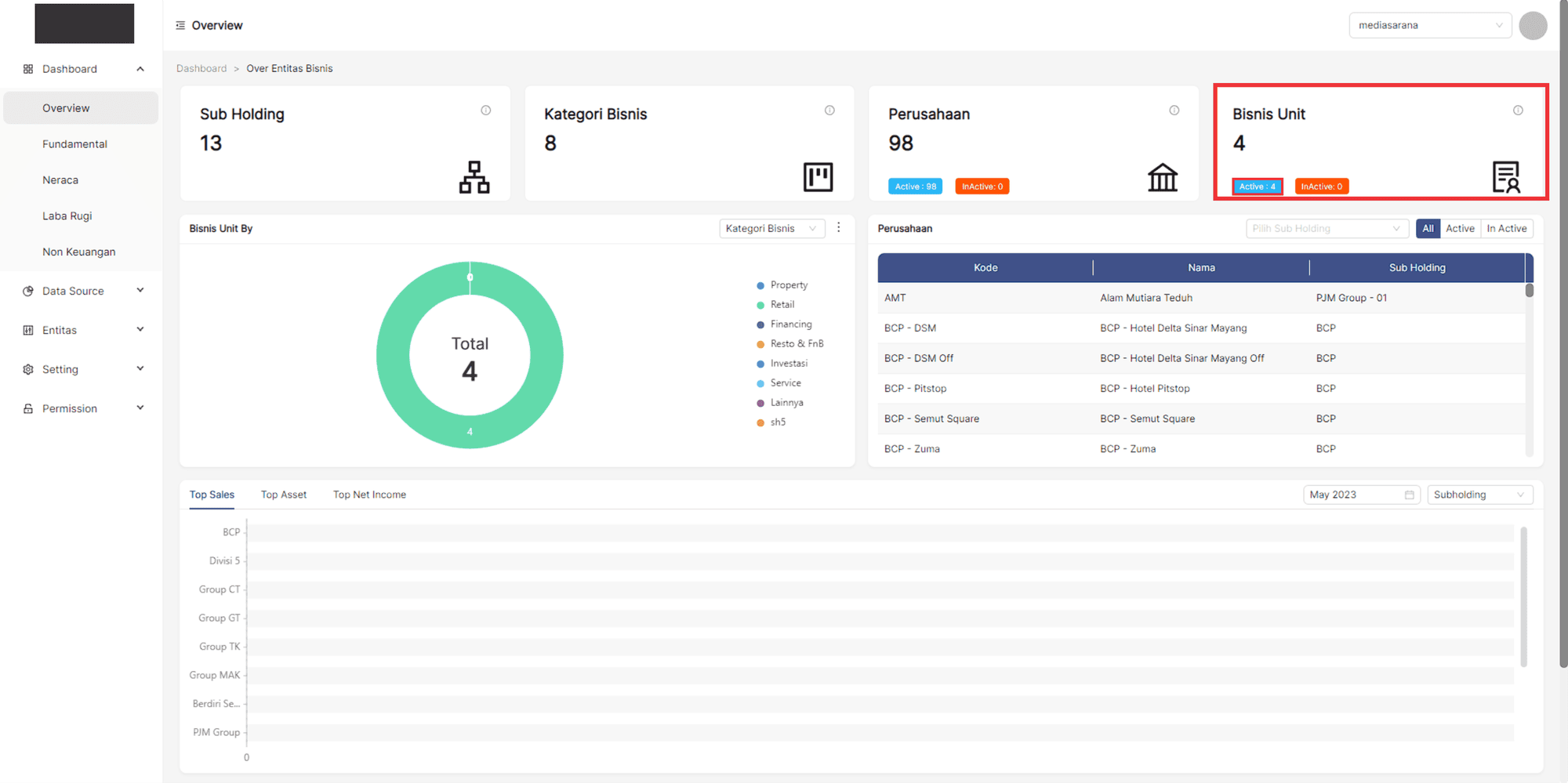Click the Active : 98 badge

(915, 187)
